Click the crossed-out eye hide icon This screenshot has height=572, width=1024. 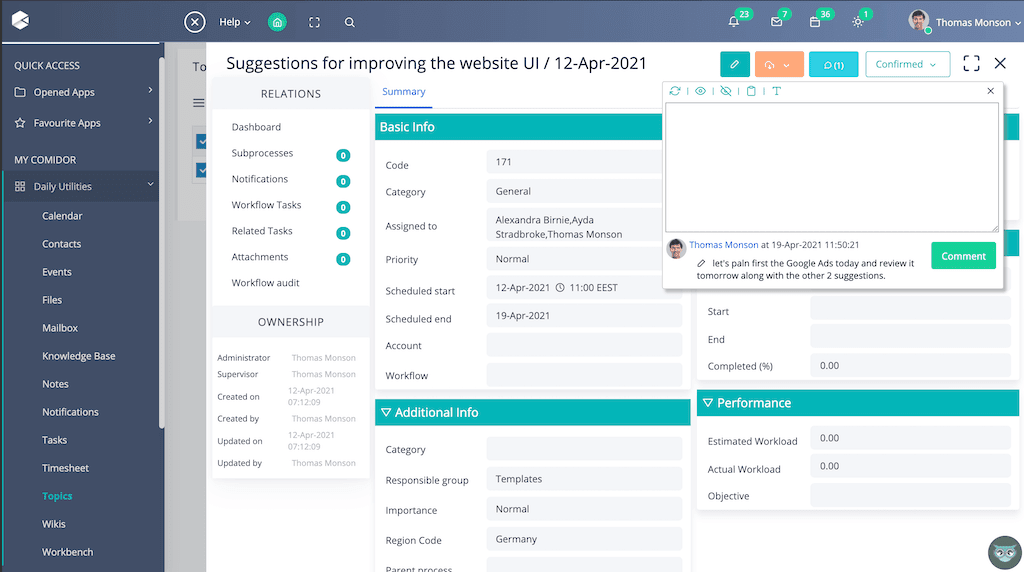[x=726, y=91]
